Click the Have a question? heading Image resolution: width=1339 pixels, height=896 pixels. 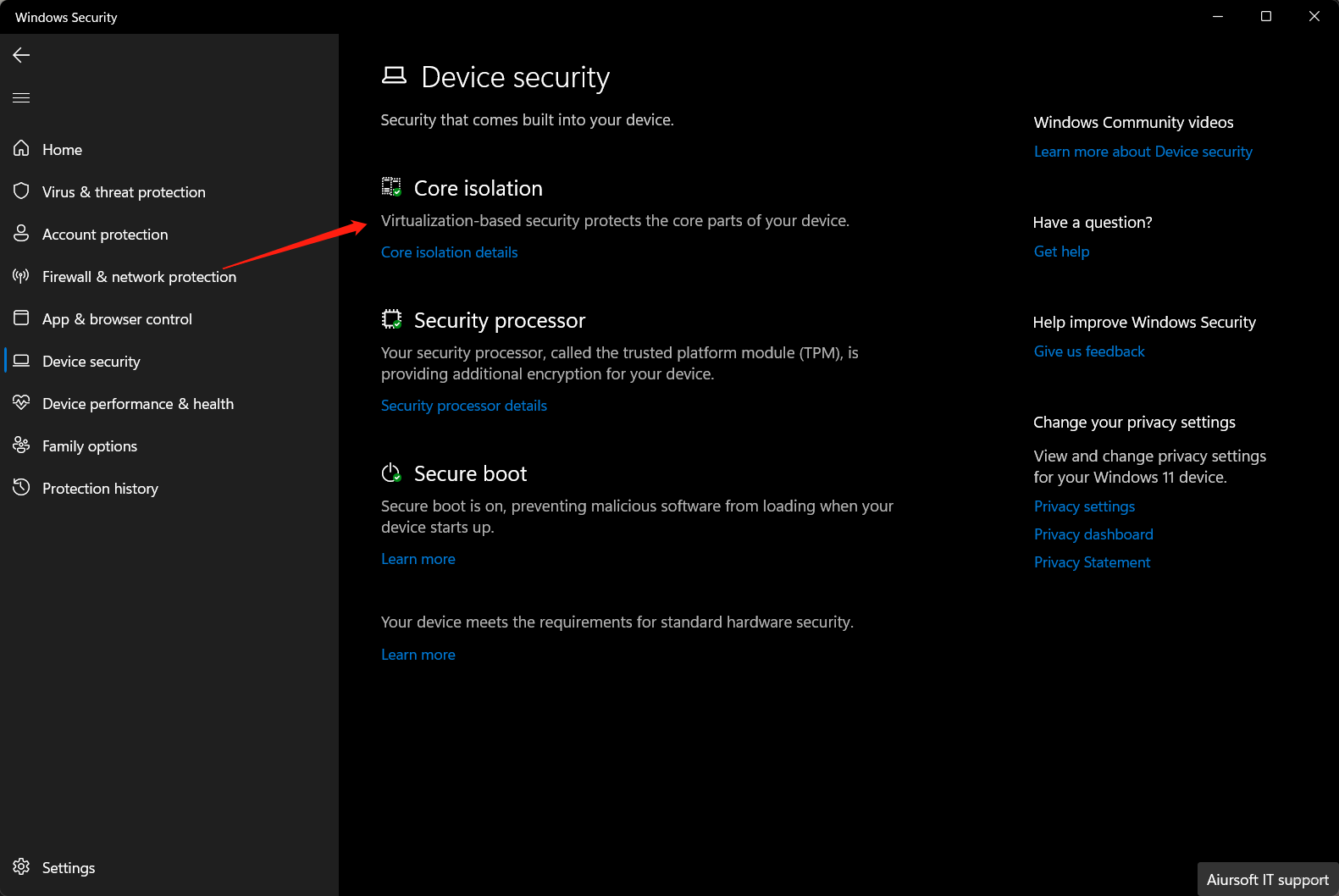[1093, 222]
